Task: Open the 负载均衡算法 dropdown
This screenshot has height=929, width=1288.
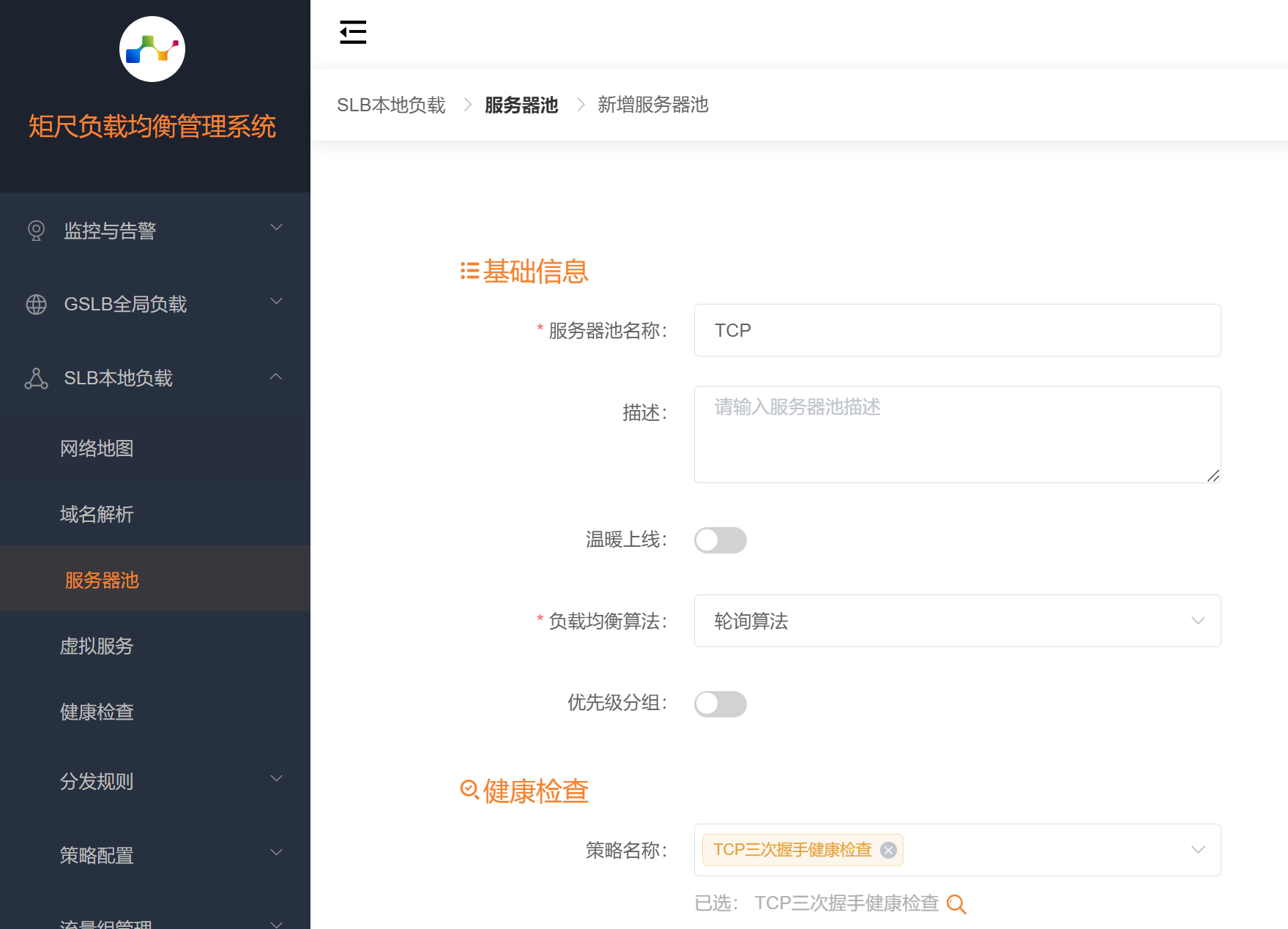Action: point(956,621)
